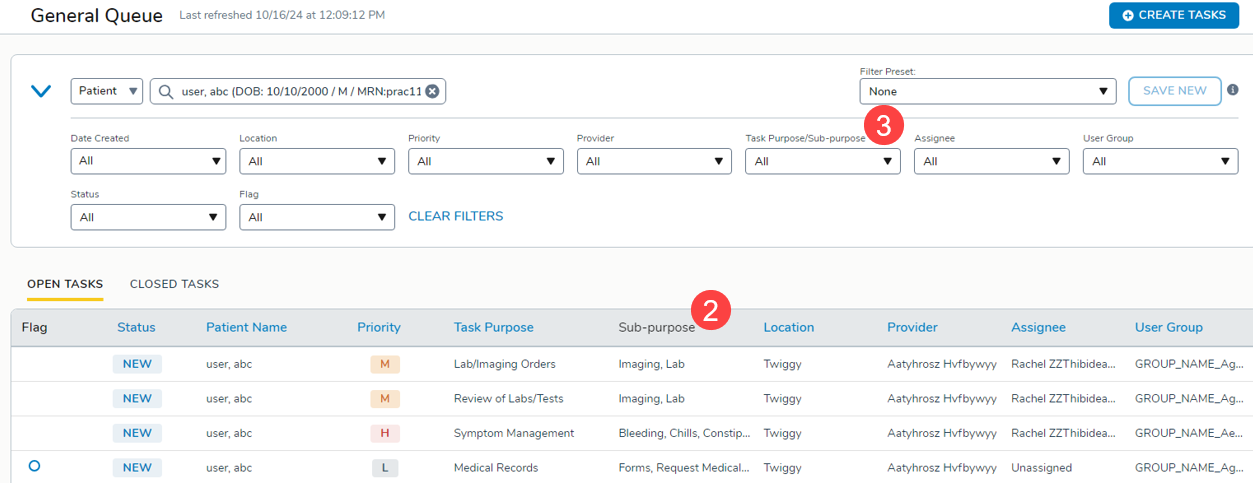Click the flag circle on Medical Records row

point(34,466)
